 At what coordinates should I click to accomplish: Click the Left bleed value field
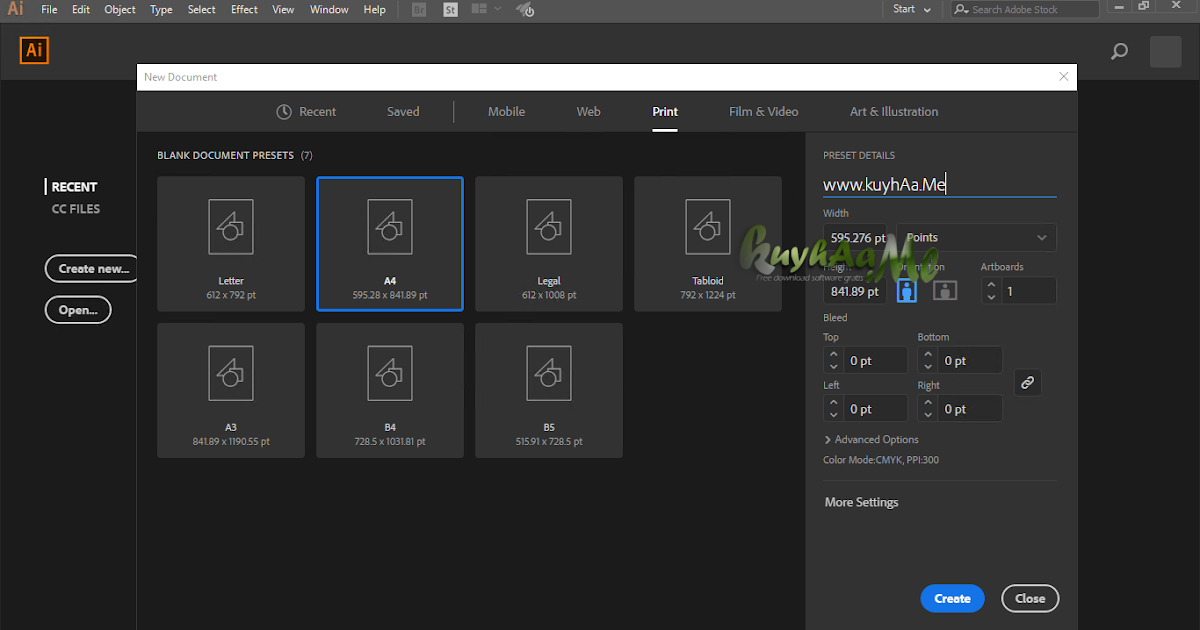(875, 409)
